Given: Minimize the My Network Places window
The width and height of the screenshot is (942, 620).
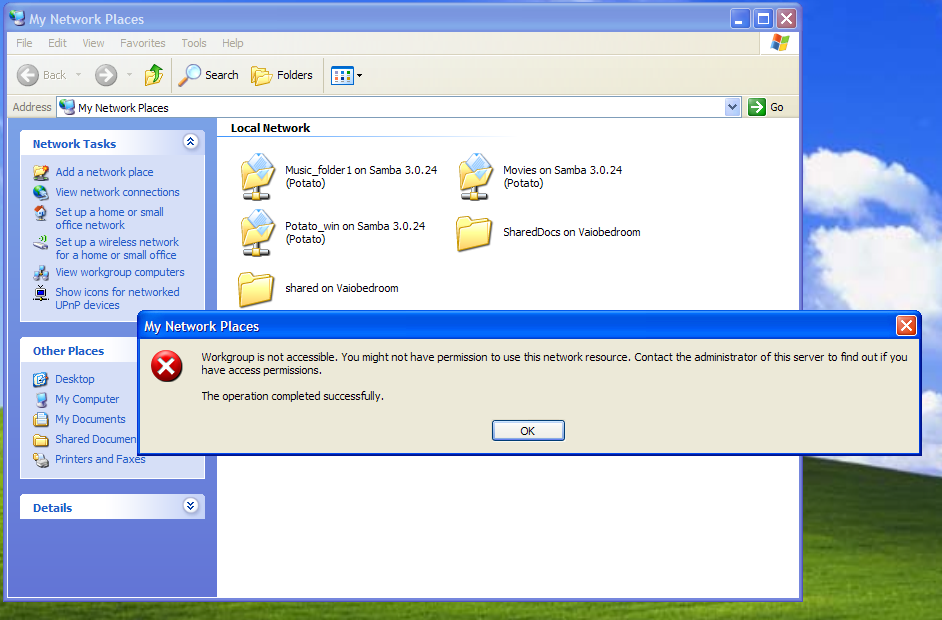Looking at the screenshot, I should tap(740, 19).
